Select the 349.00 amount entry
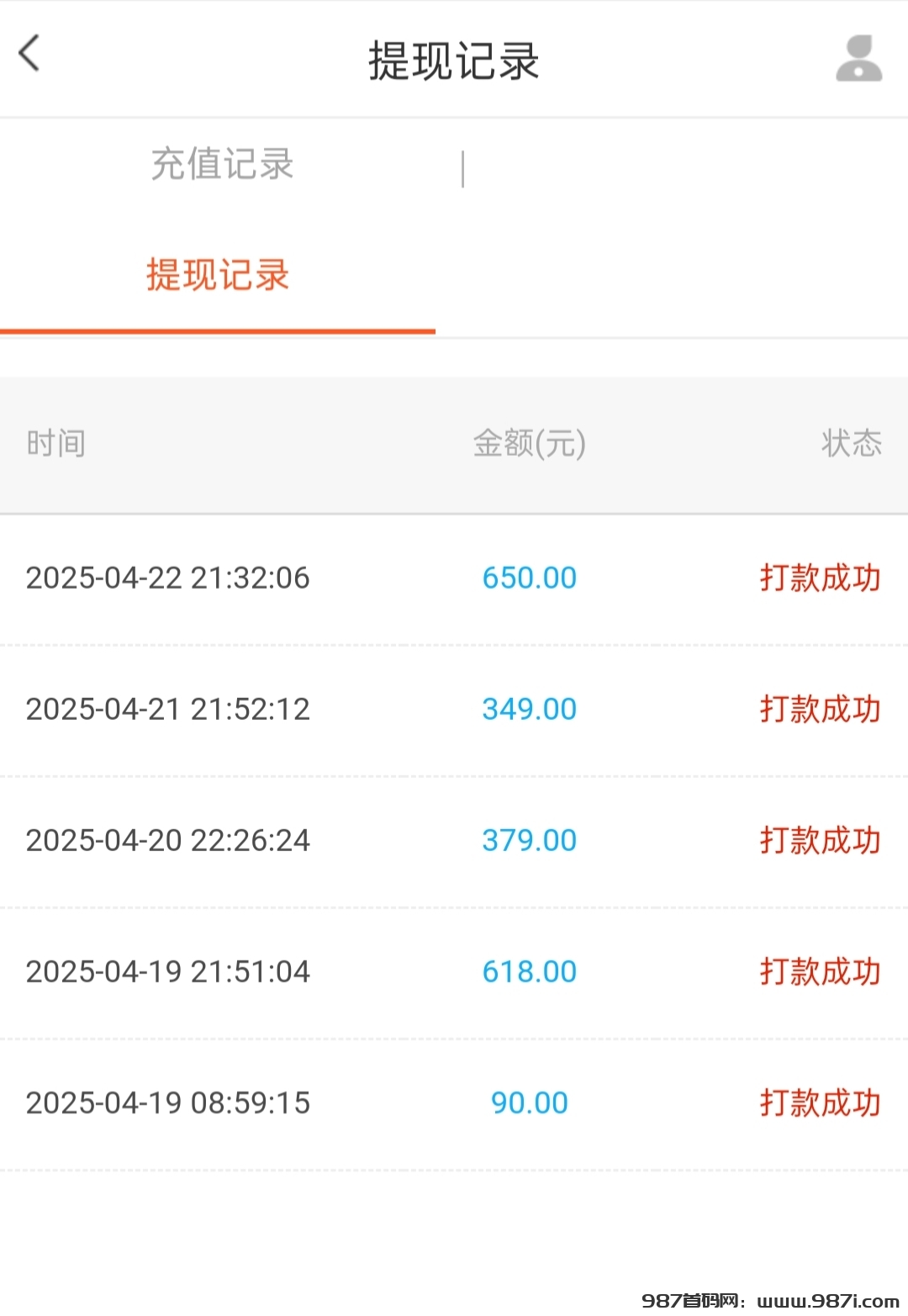Image resolution: width=908 pixels, height=1316 pixels. (x=530, y=710)
